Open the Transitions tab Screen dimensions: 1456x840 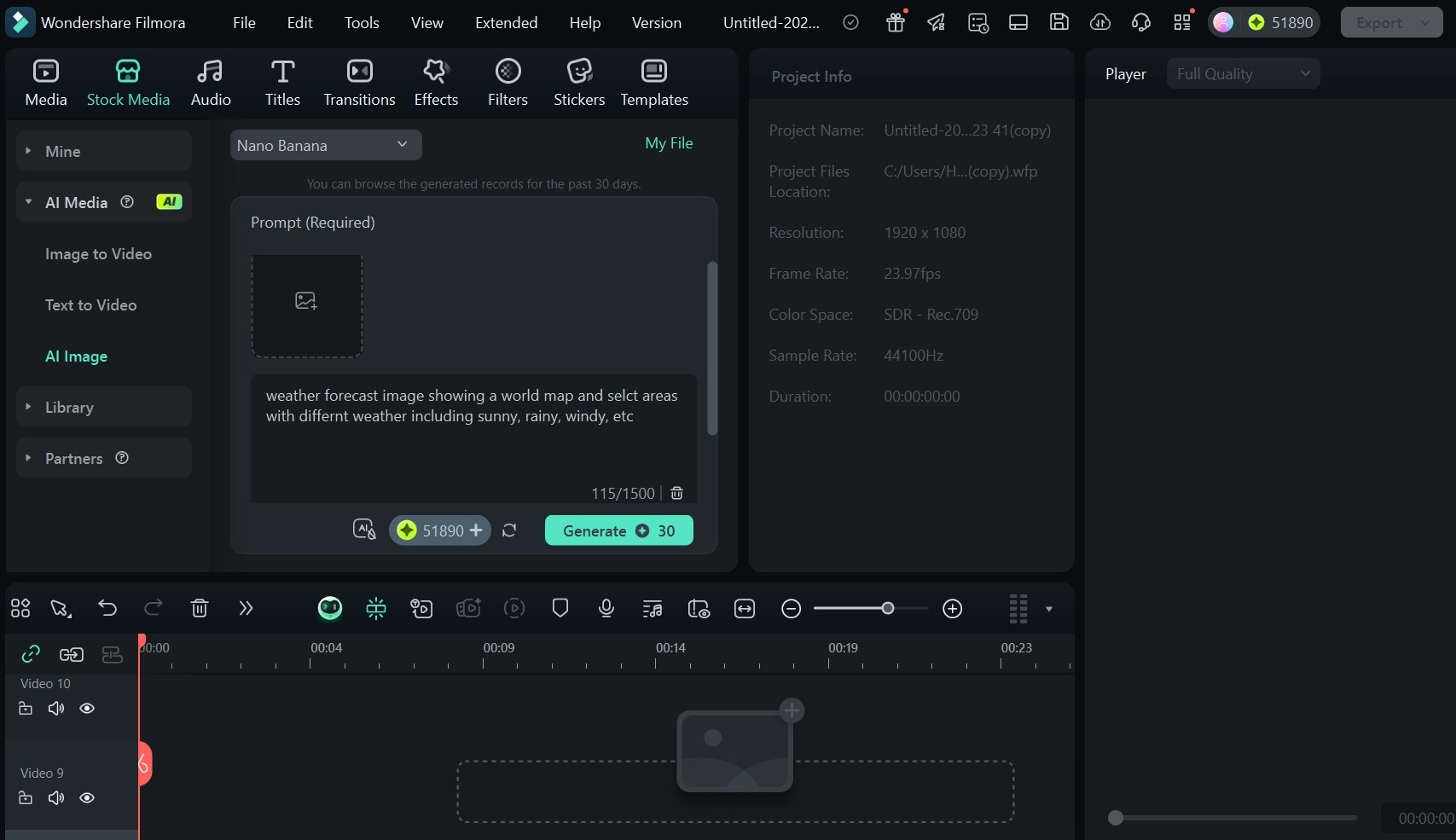(x=359, y=83)
